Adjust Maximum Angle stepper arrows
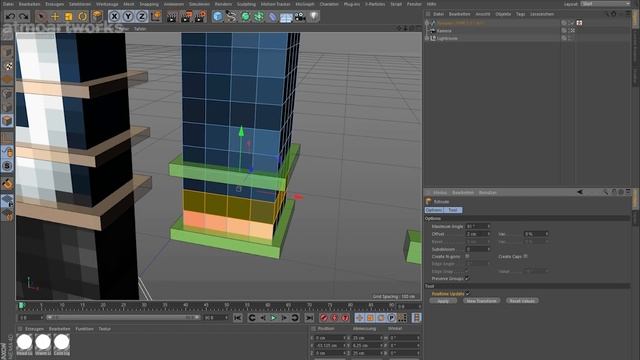Viewport: 640px width, 360px height. click(489, 226)
